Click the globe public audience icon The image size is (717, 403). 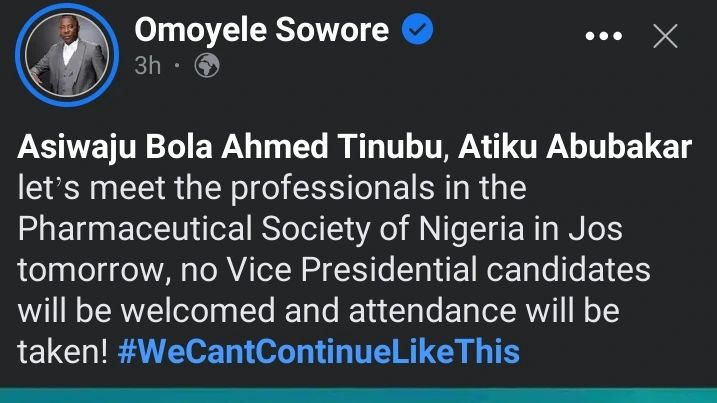tap(207, 66)
